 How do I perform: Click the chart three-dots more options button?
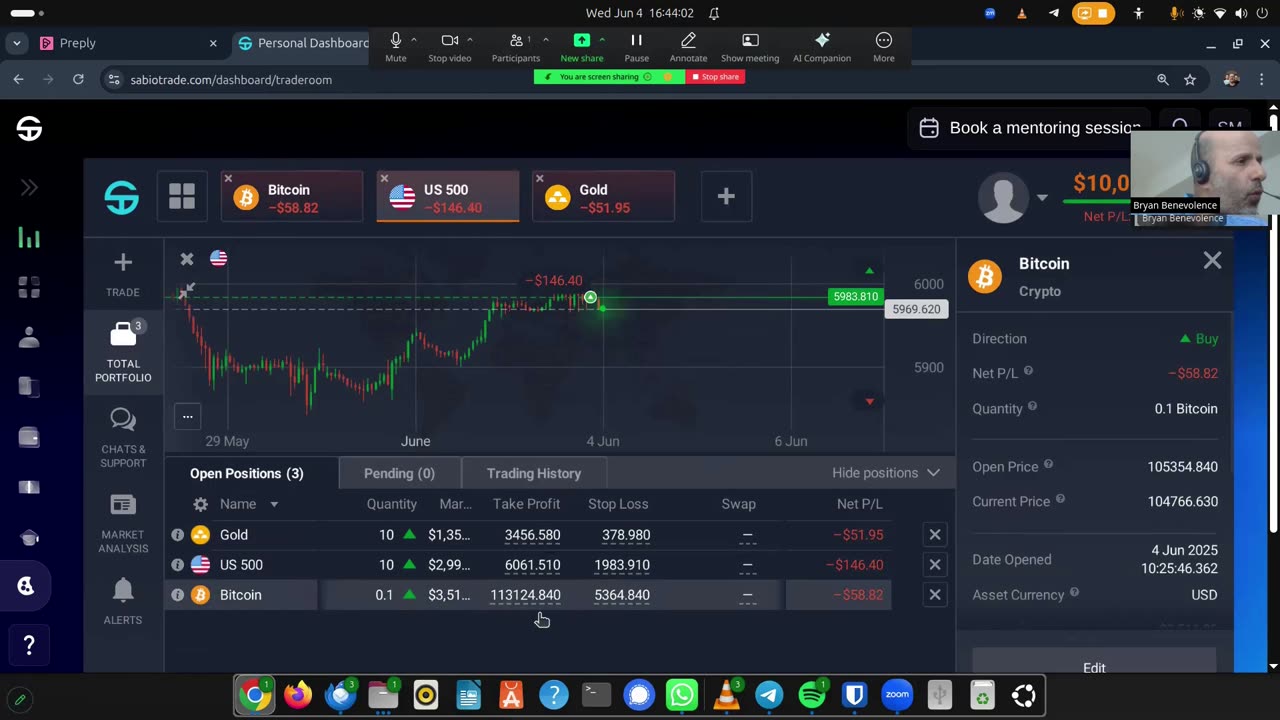pyautogui.click(x=187, y=416)
